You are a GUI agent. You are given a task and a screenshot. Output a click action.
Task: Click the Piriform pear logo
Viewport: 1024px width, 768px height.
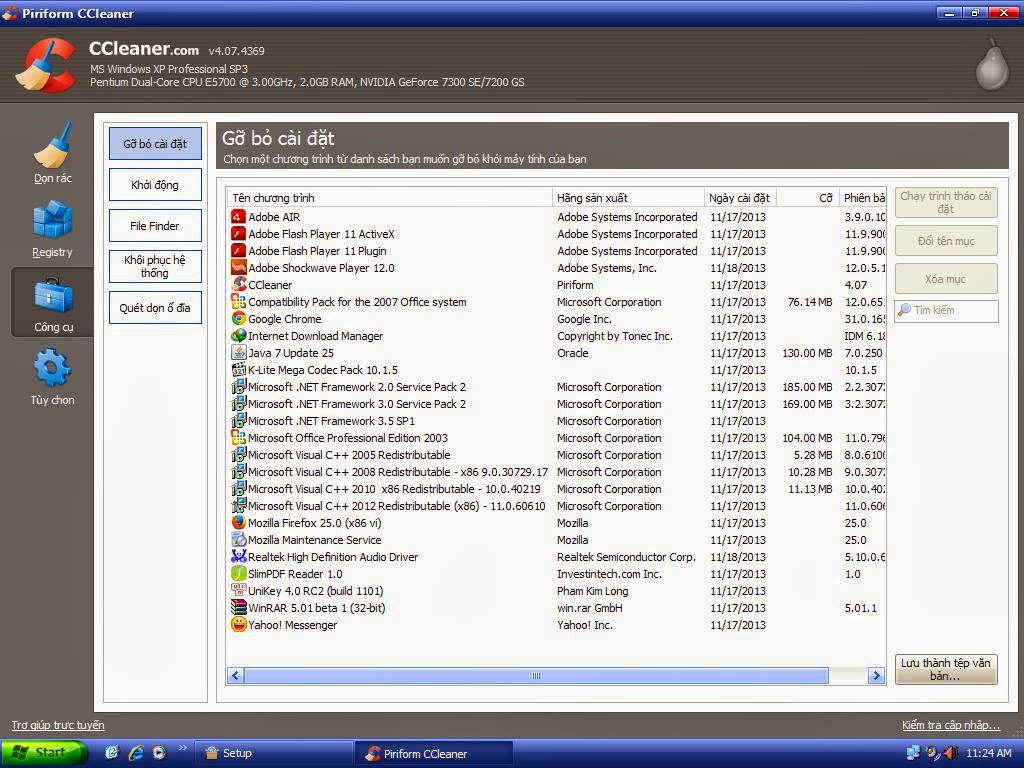pos(991,64)
